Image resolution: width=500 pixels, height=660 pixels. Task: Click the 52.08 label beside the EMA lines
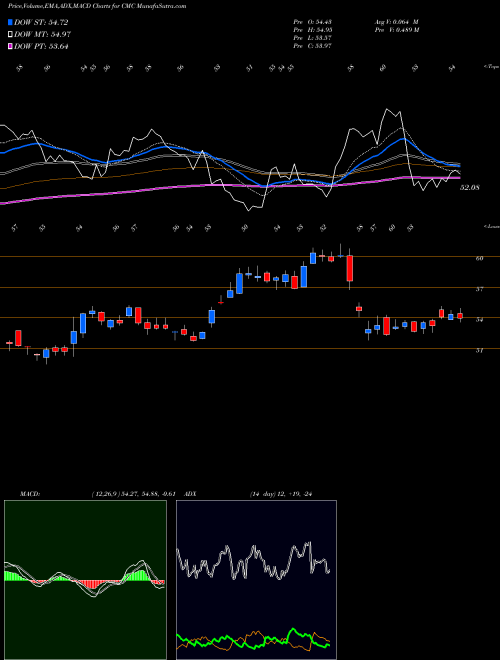(x=470, y=187)
